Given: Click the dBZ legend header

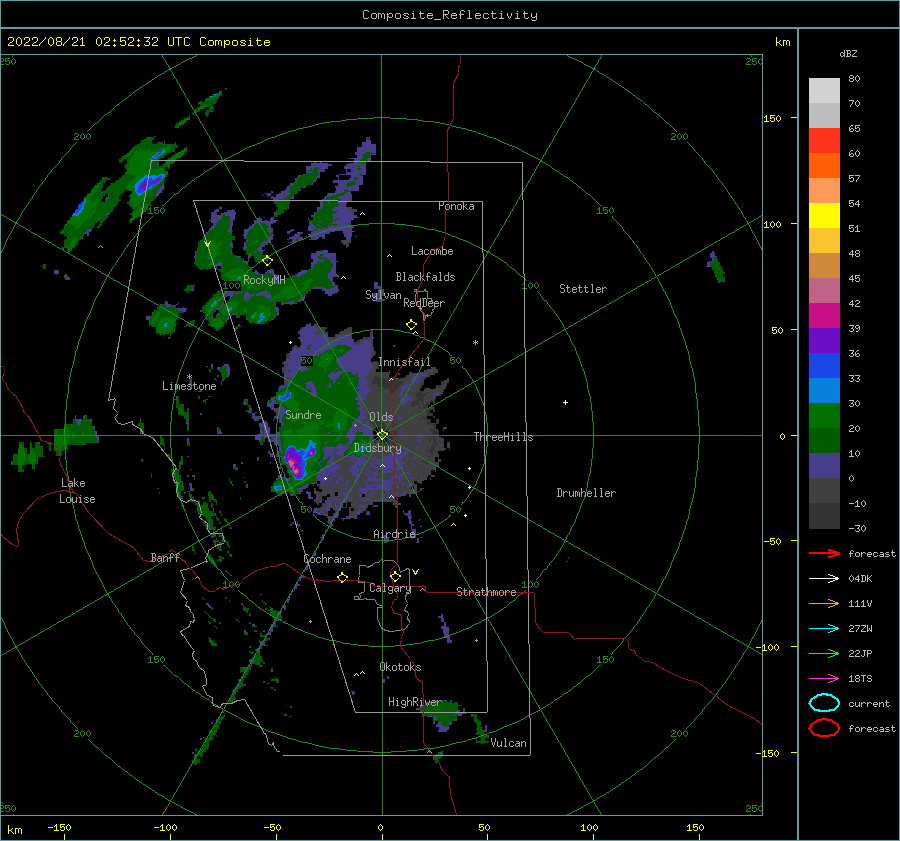Looking at the screenshot, I should point(848,53).
